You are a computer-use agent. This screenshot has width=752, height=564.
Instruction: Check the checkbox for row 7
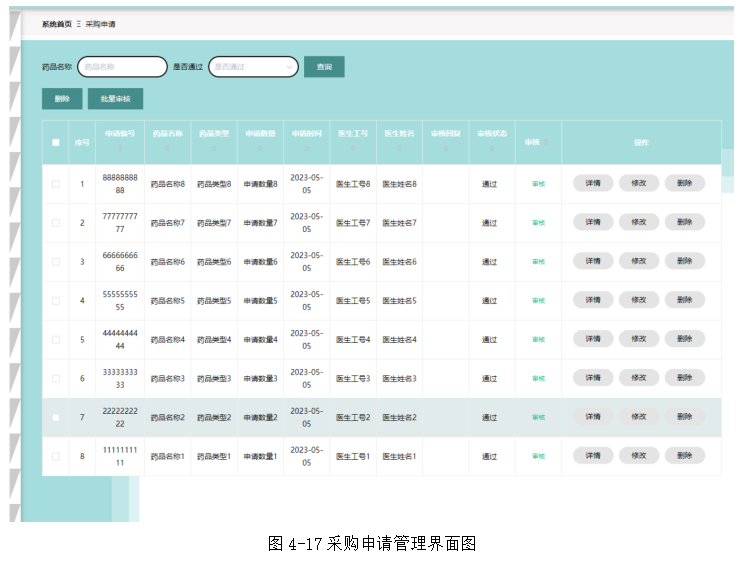coord(56,417)
